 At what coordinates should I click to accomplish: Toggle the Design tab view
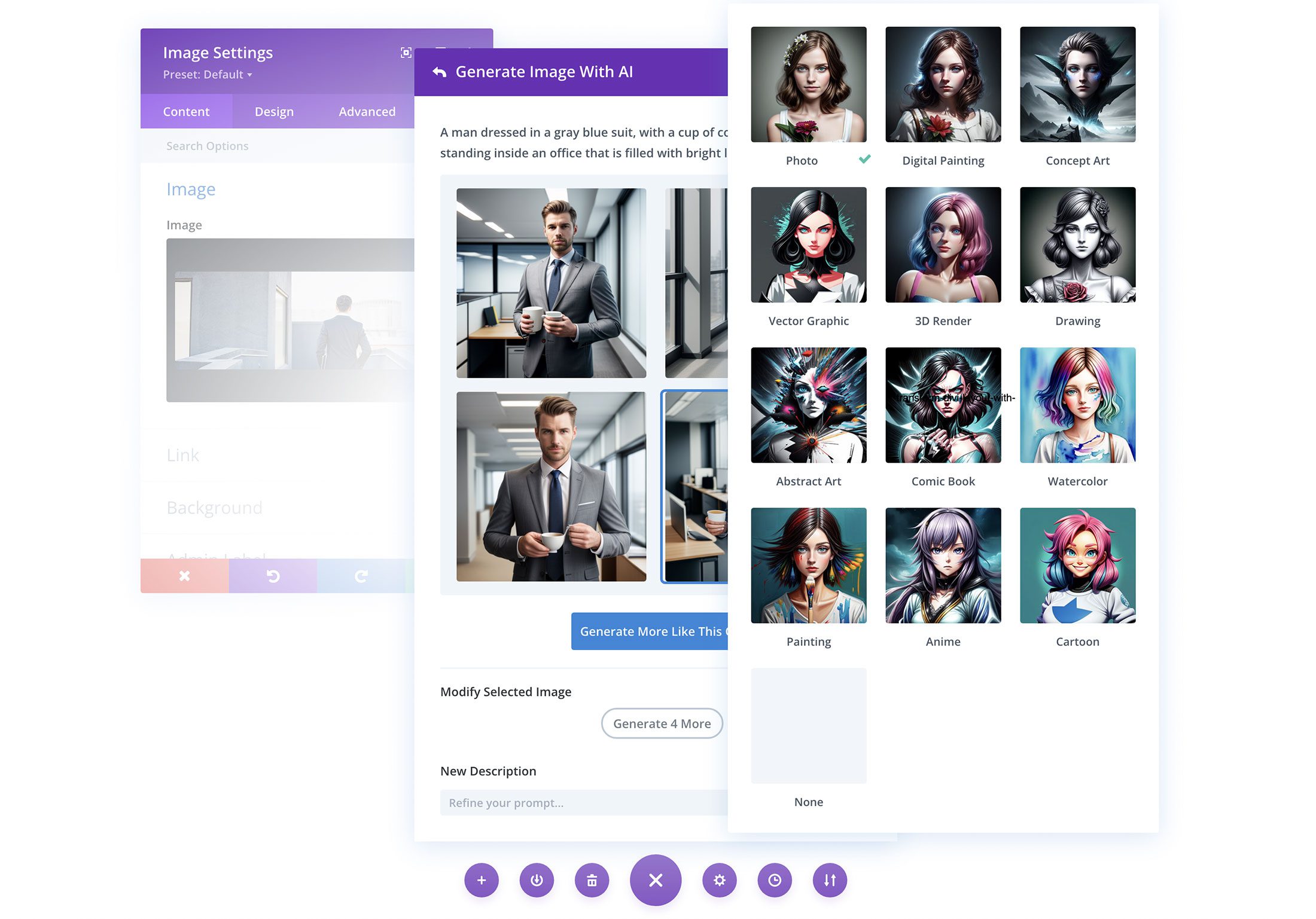pyautogui.click(x=274, y=111)
